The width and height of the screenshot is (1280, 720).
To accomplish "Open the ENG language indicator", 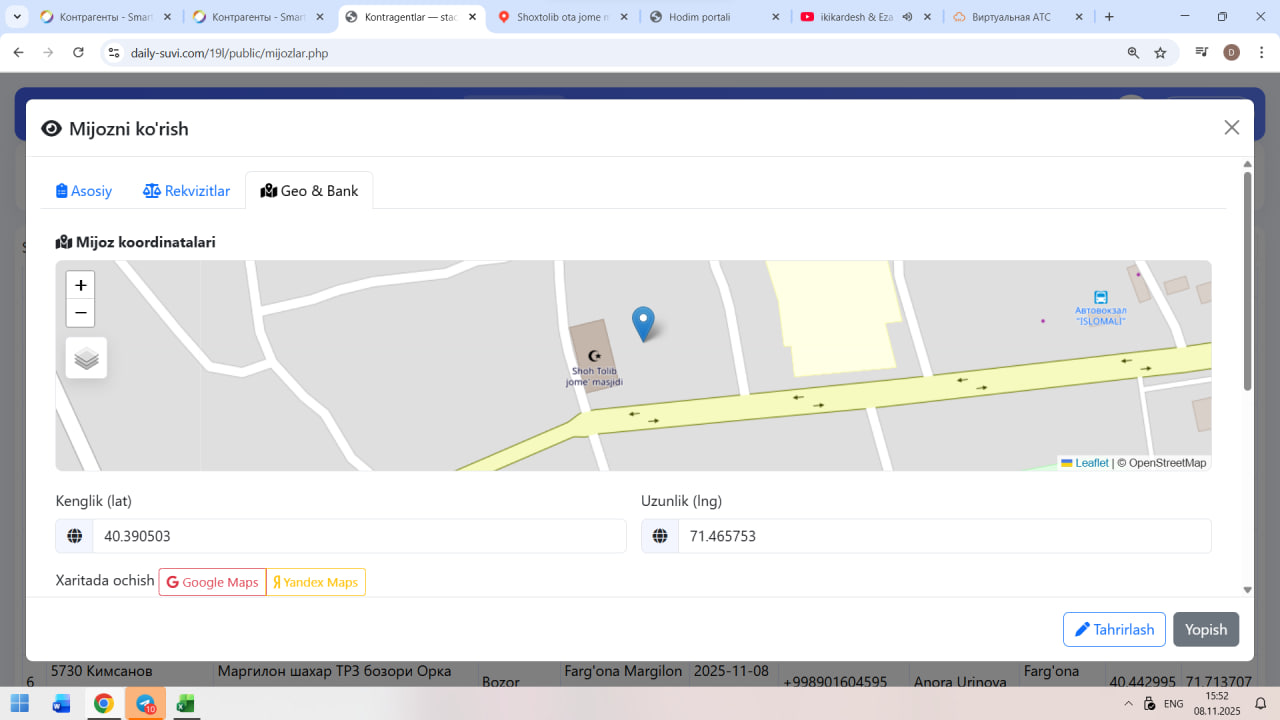I will tap(1174, 703).
